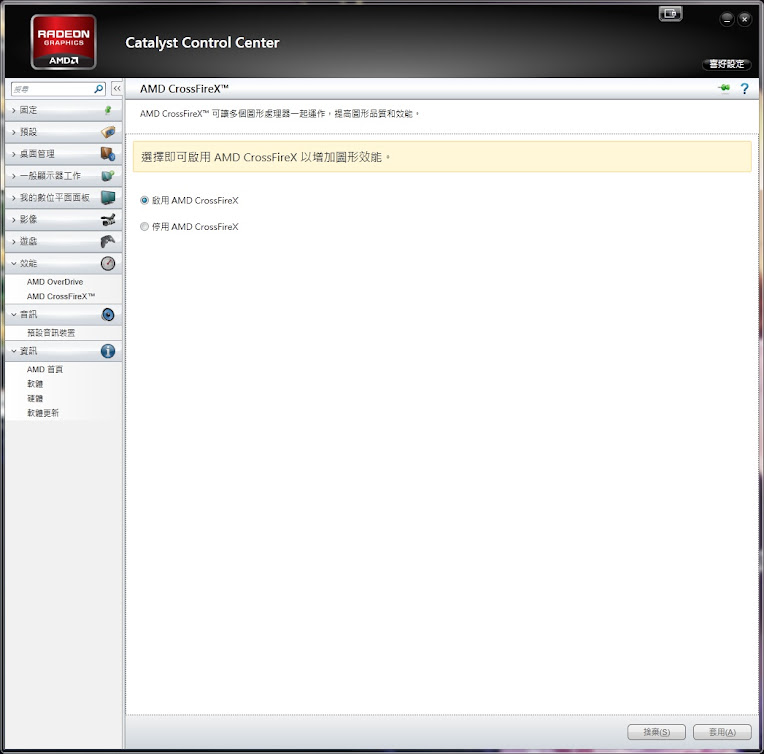764x754 pixels.
Task: Open AMD CrossFireX™ sidebar item
Action: click(61, 296)
